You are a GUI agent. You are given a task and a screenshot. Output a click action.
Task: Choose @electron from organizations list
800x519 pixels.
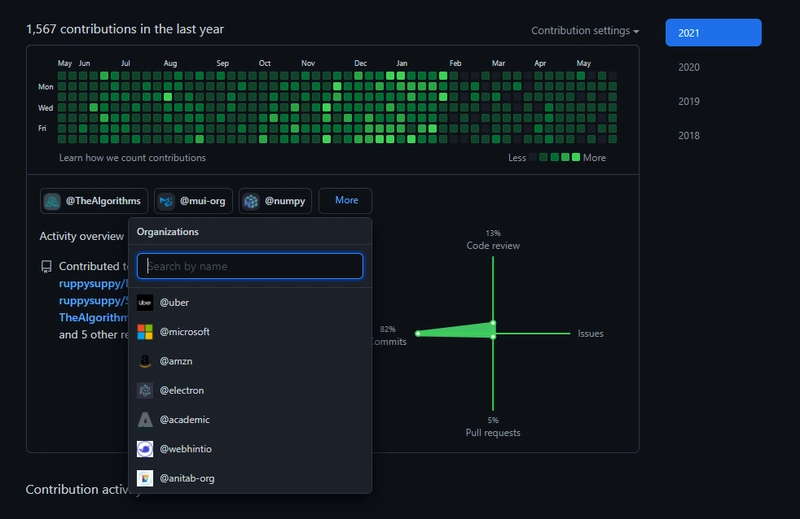pyautogui.click(x=250, y=390)
